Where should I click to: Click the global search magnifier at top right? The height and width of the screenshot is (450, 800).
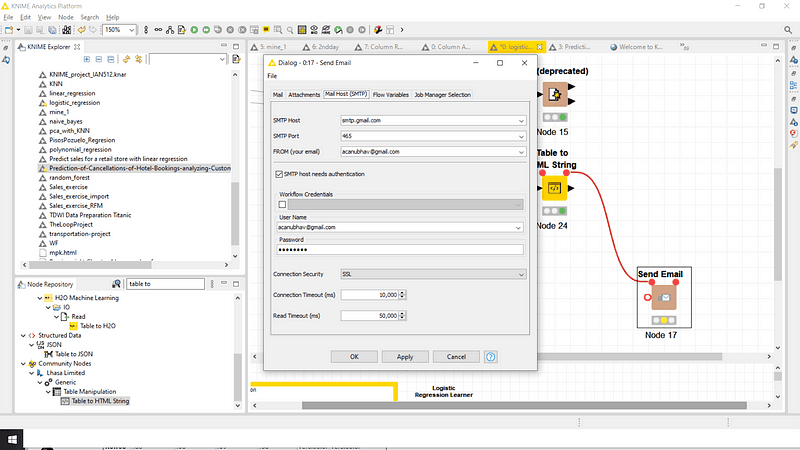[788, 30]
